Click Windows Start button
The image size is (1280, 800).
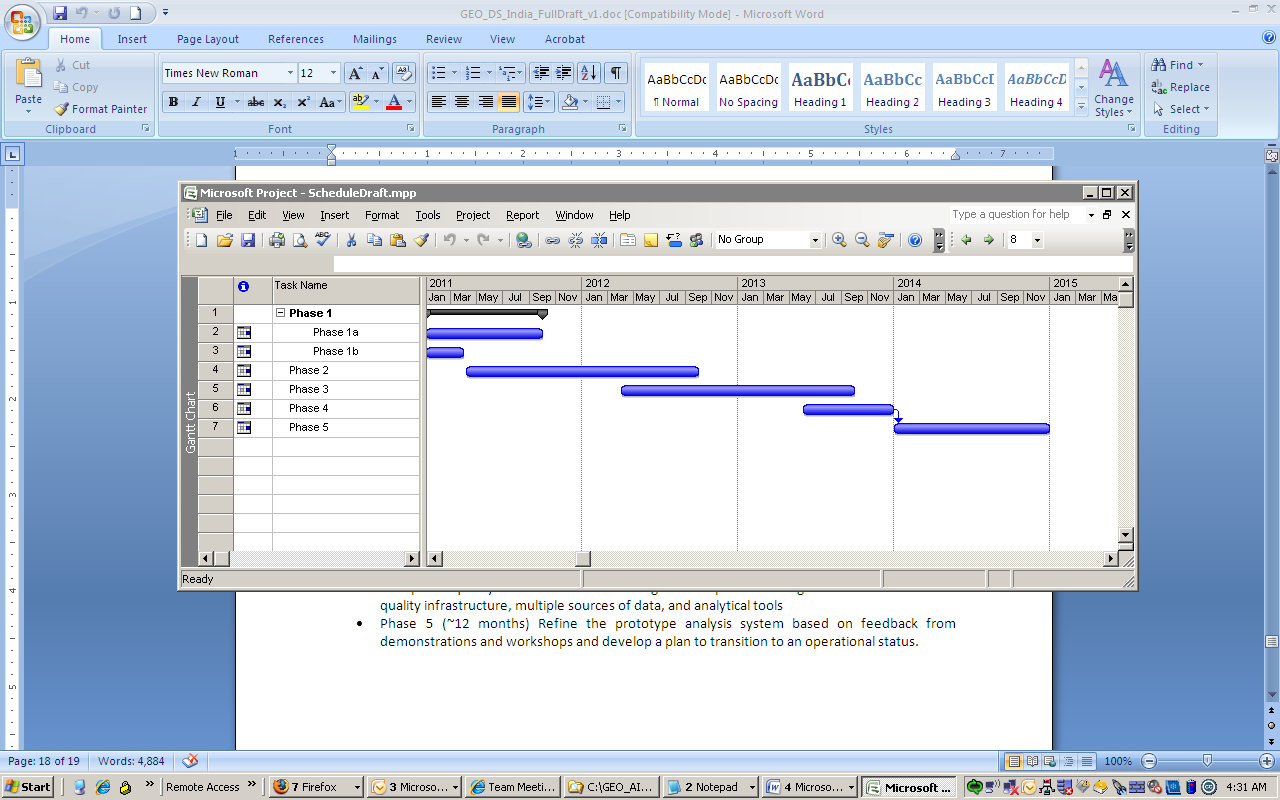pos(27,787)
